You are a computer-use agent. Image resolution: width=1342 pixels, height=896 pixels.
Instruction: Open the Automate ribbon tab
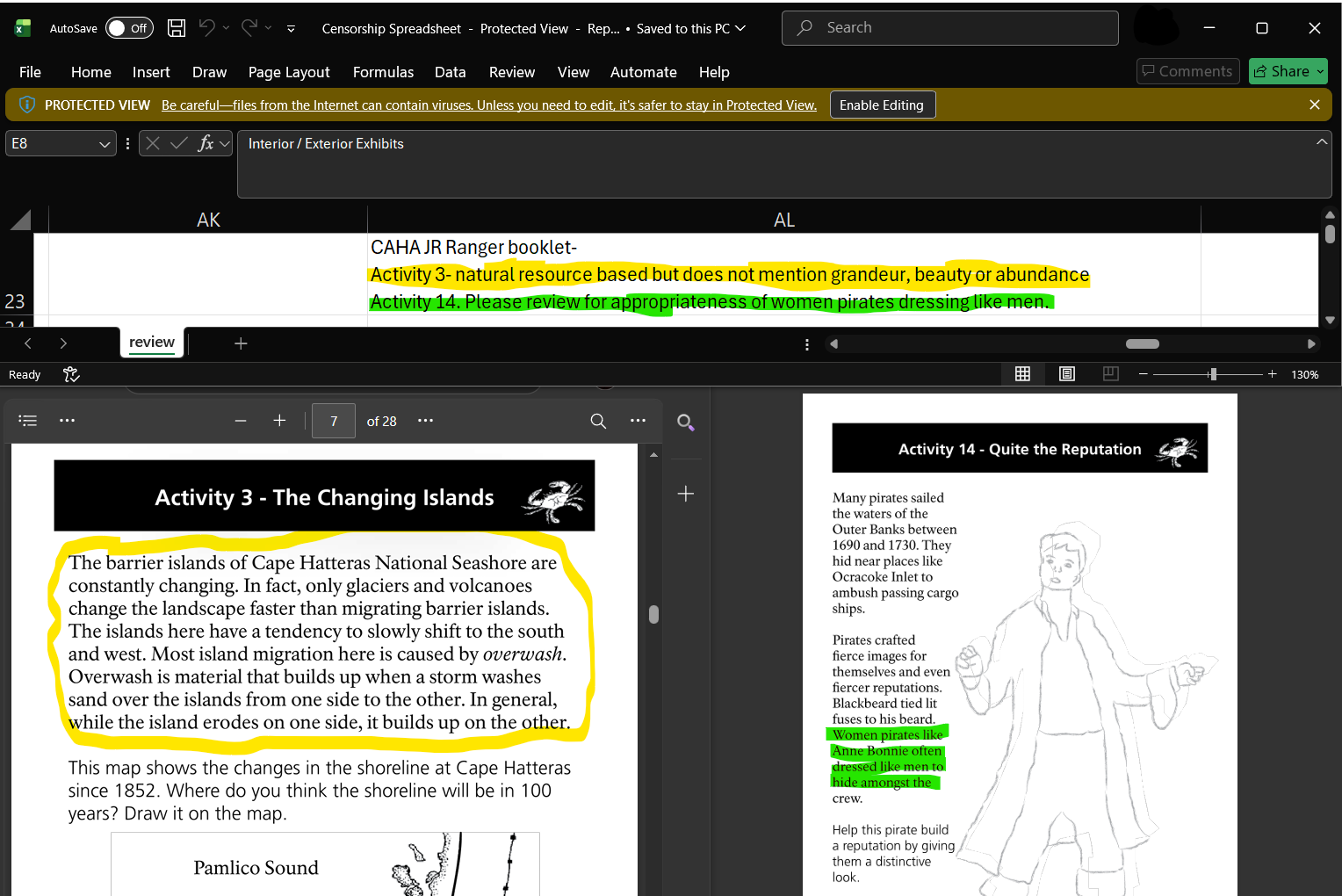644,72
